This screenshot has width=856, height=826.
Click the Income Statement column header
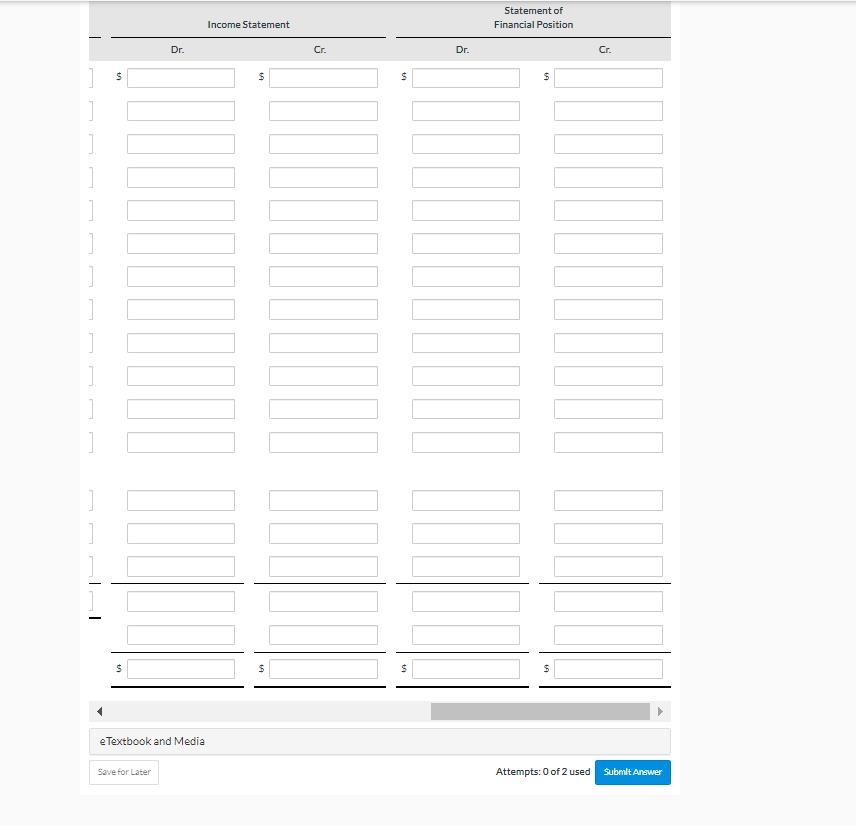(248, 24)
